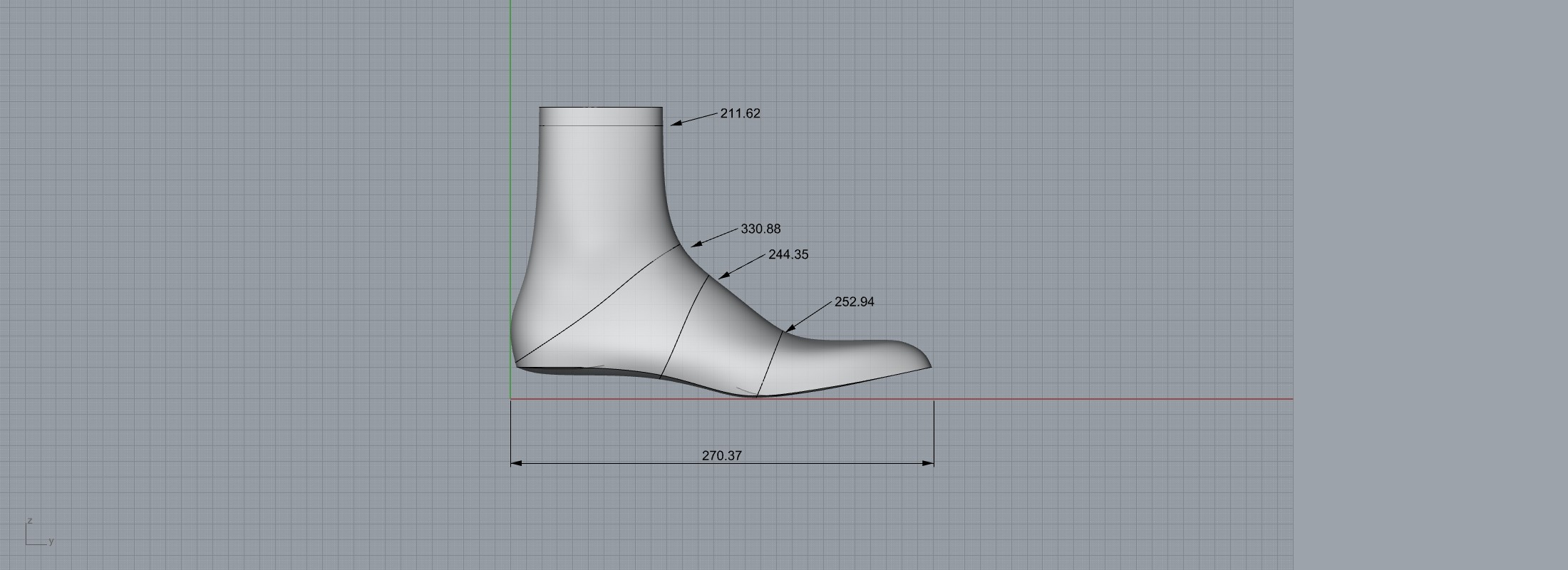Select the 330.88 dimension text
This screenshot has height=570, width=1568.
(760, 229)
